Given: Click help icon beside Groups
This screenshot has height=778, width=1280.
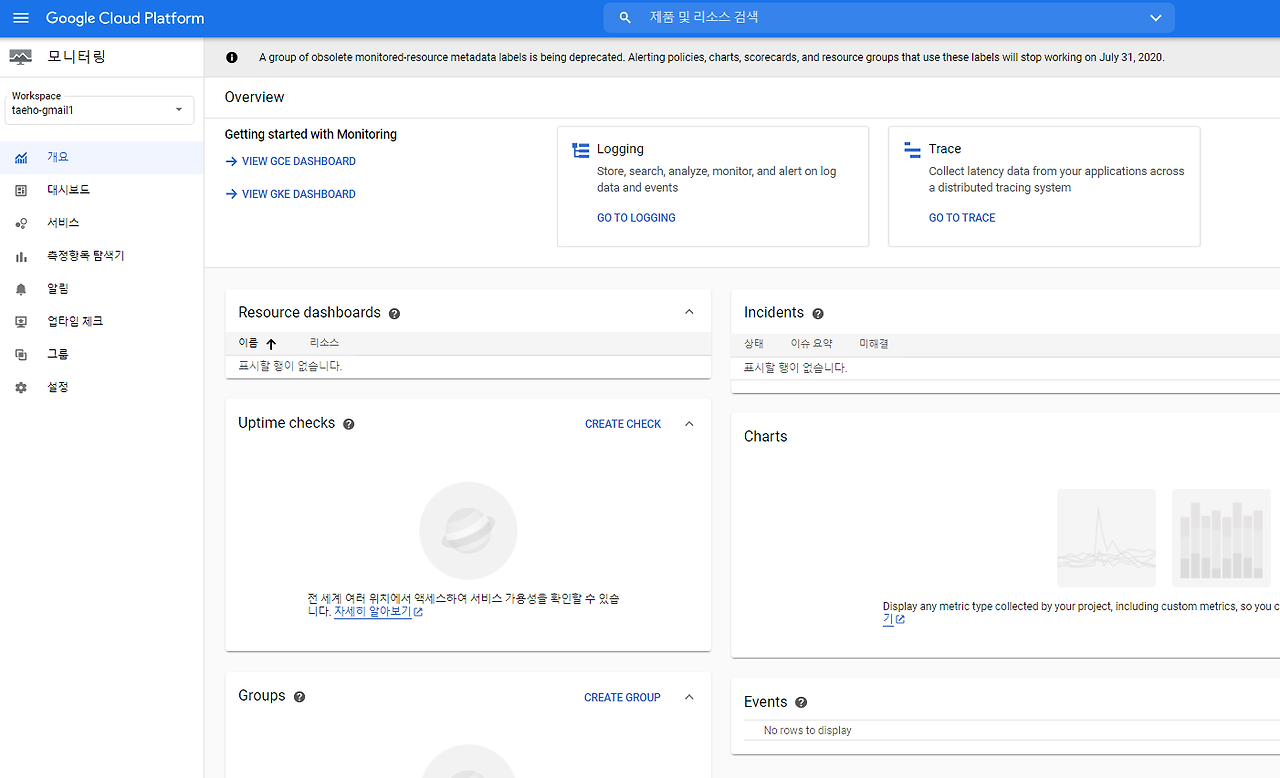Looking at the screenshot, I should point(299,697).
